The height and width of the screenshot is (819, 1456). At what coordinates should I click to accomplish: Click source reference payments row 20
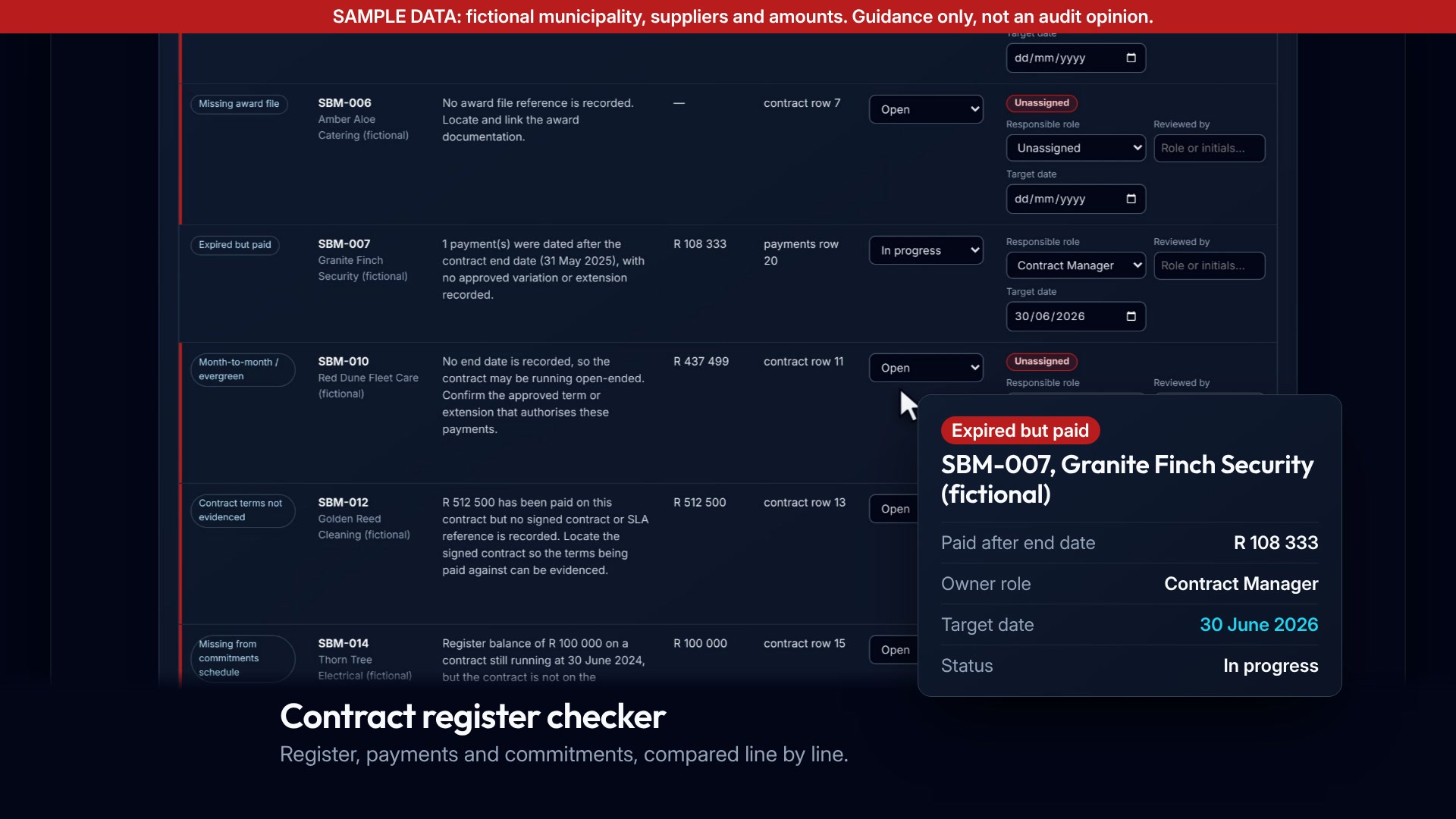click(x=801, y=253)
